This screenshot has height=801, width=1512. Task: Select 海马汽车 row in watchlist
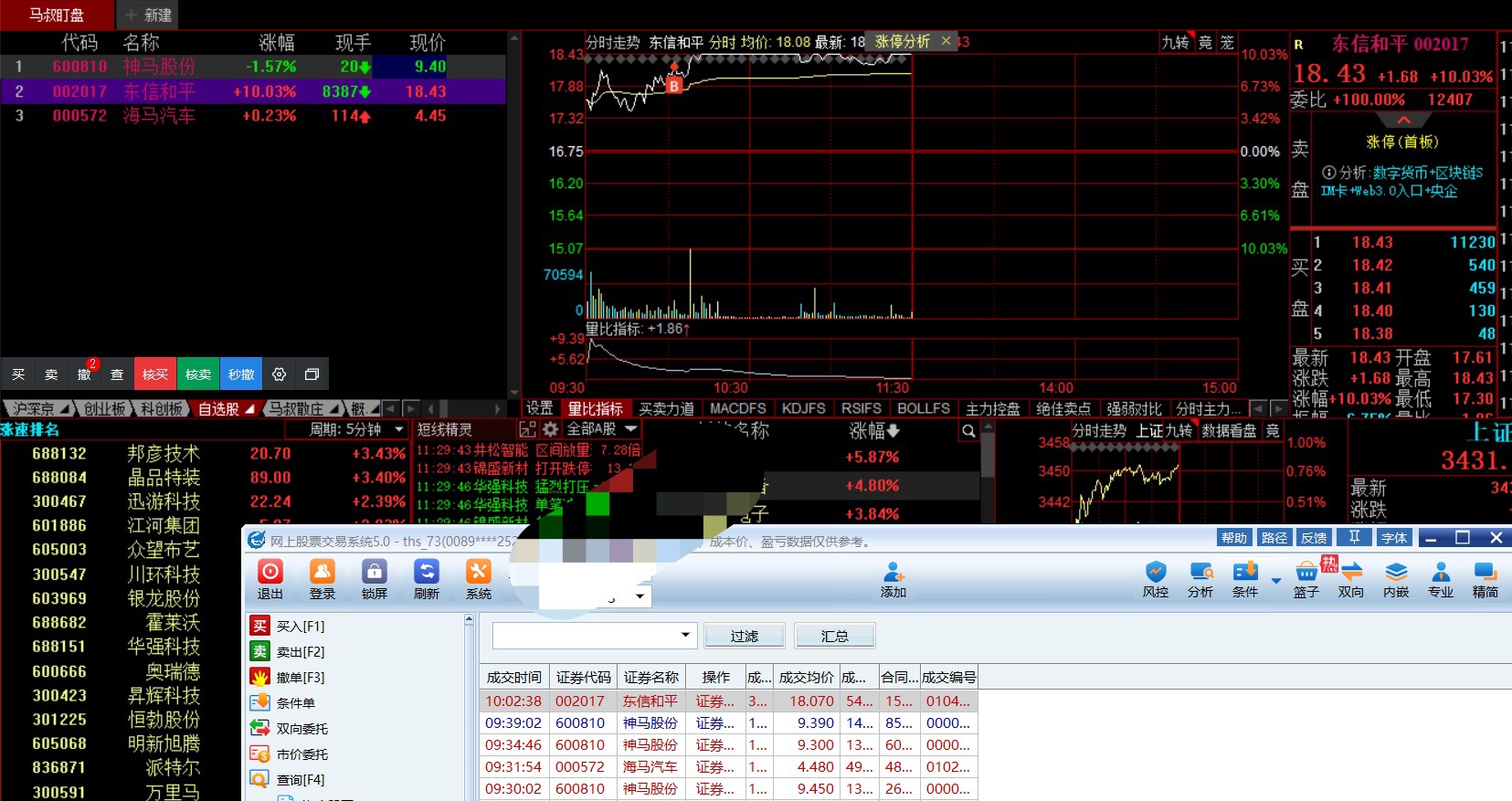click(253, 116)
